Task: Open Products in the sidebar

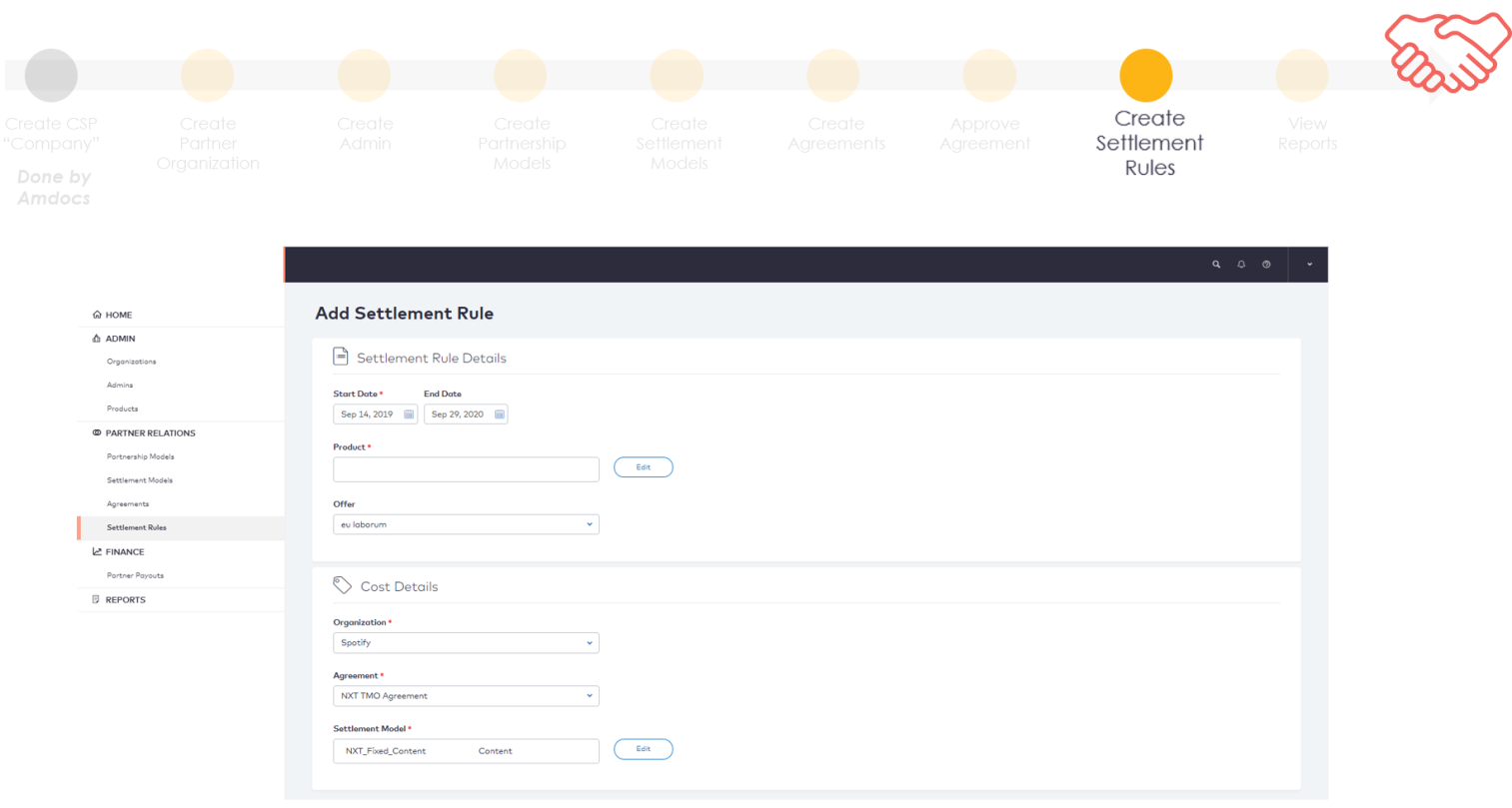Action: pos(123,408)
